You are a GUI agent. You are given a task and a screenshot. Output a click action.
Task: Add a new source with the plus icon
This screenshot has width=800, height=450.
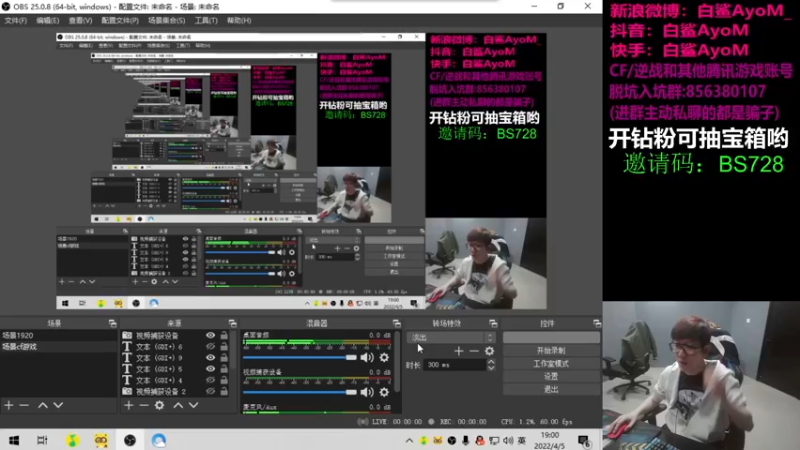[x=129, y=405]
